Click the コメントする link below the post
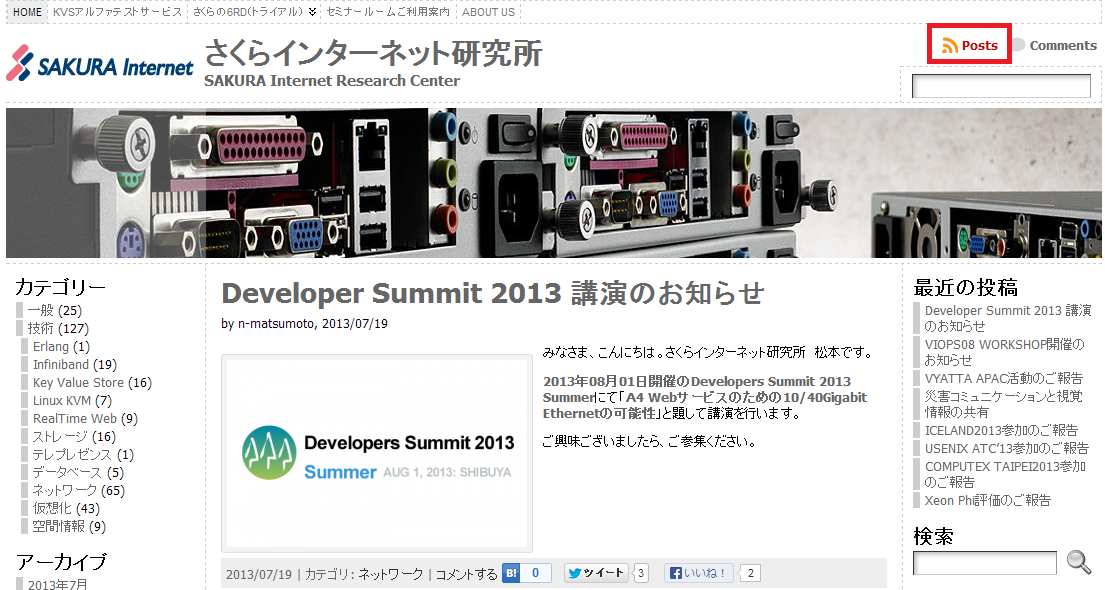1105x590 pixels. tap(466, 574)
